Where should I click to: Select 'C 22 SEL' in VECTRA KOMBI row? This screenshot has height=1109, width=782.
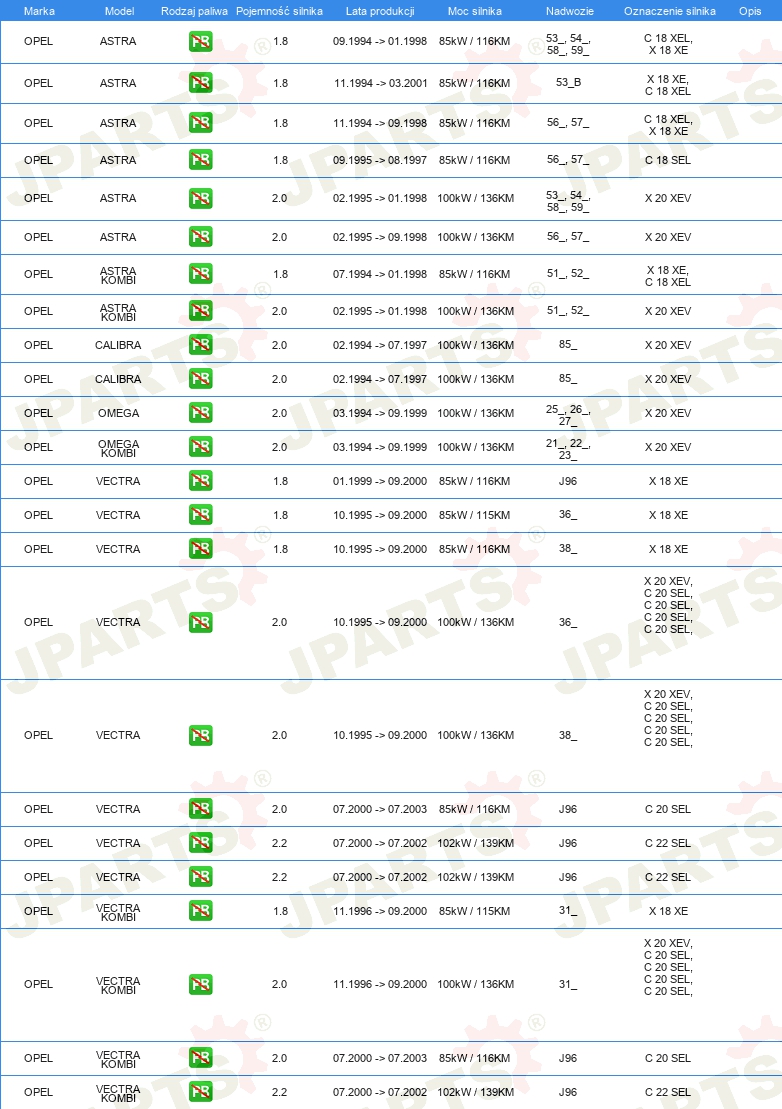[x=668, y=1092]
